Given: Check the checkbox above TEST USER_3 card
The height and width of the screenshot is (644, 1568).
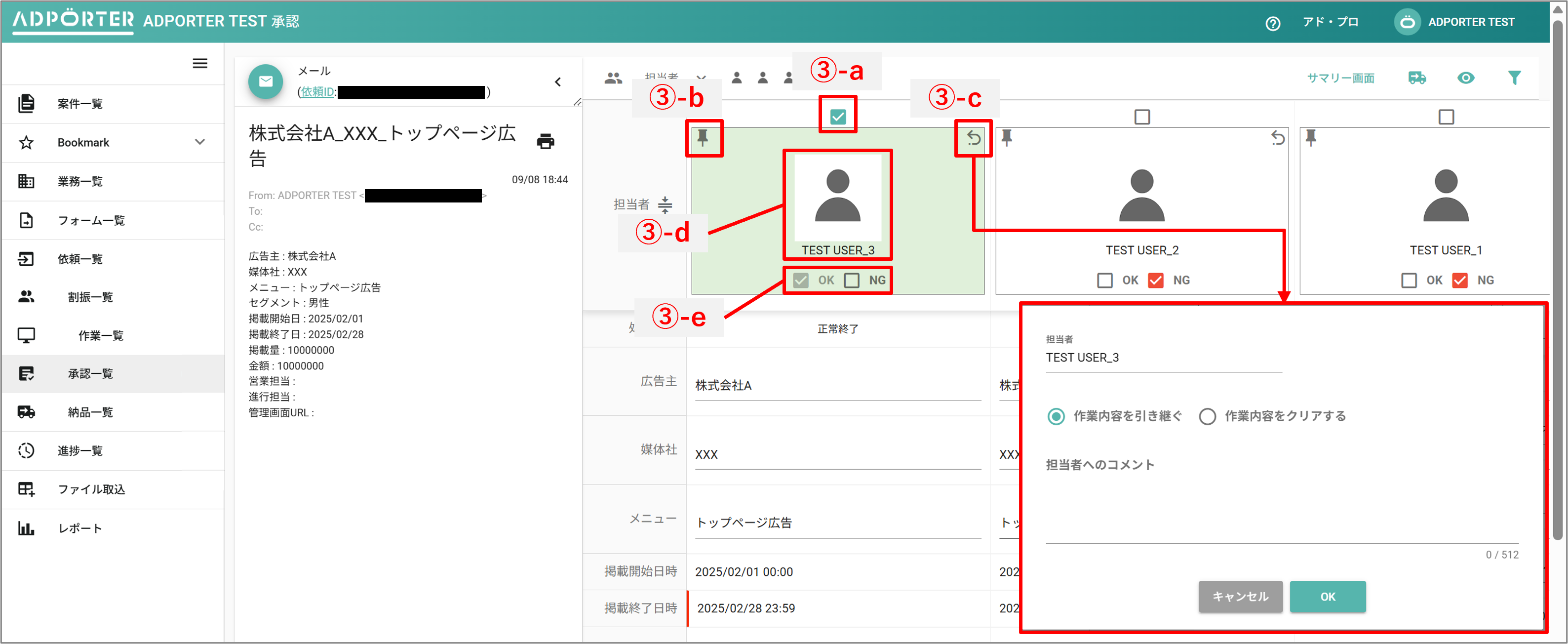Looking at the screenshot, I should tap(837, 115).
